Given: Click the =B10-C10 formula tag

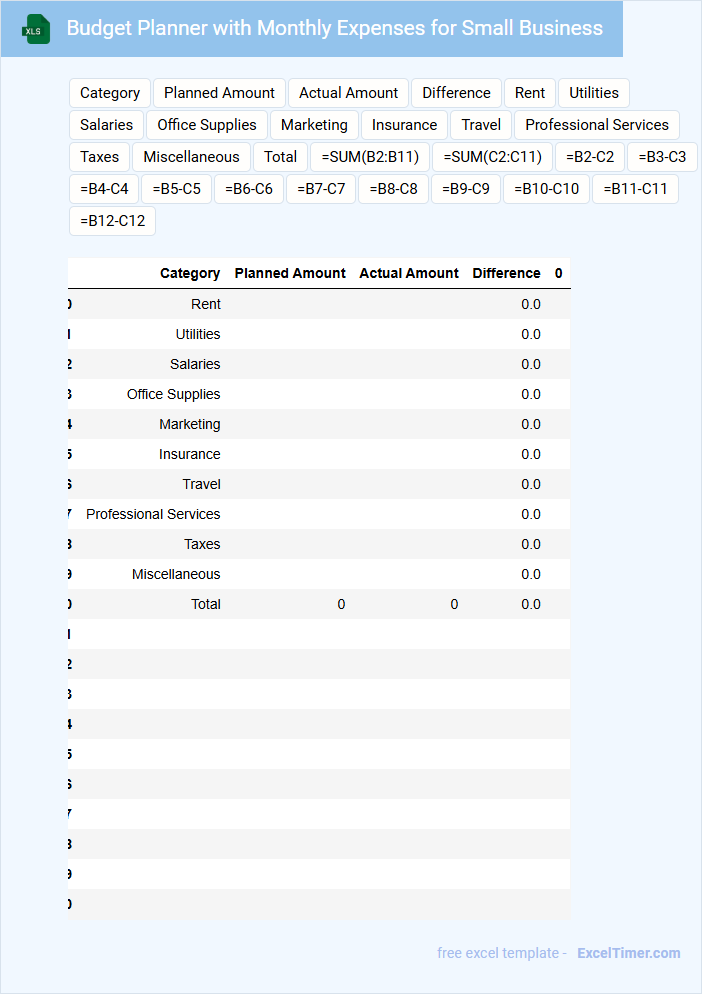Looking at the screenshot, I should pyautogui.click(x=546, y=189).
